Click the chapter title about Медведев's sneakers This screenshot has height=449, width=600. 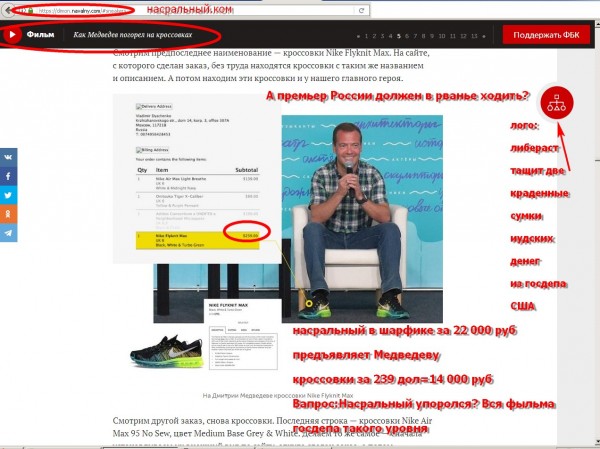(x=132, y=35)
